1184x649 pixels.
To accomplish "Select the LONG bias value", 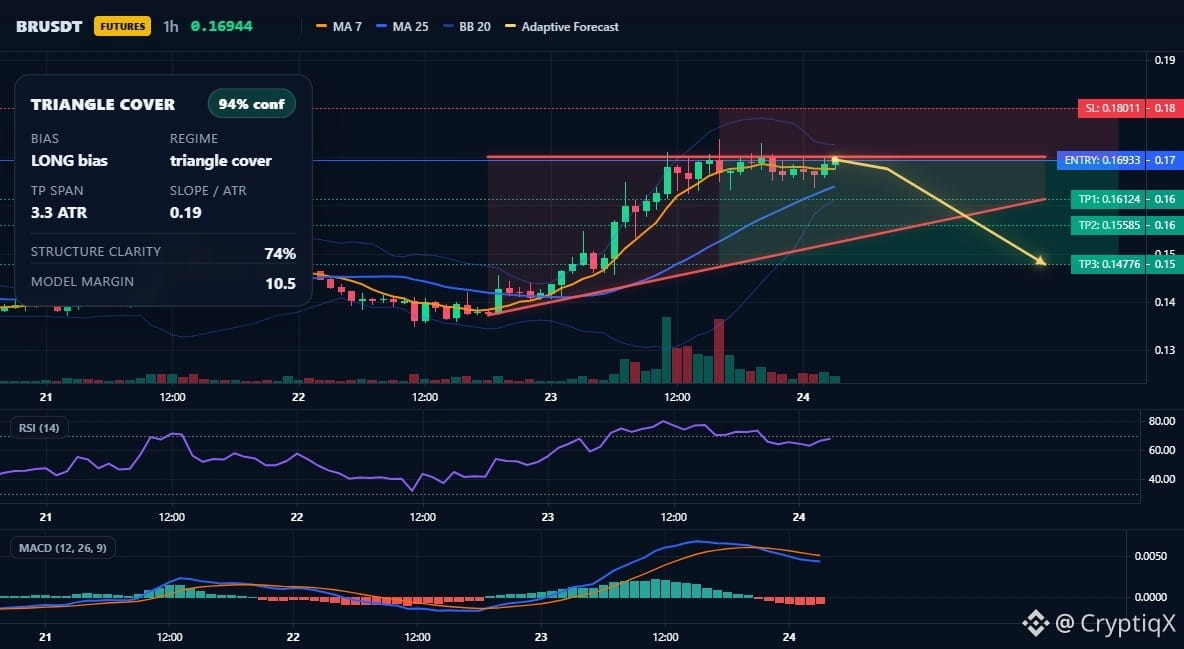I will click(69, 160).
